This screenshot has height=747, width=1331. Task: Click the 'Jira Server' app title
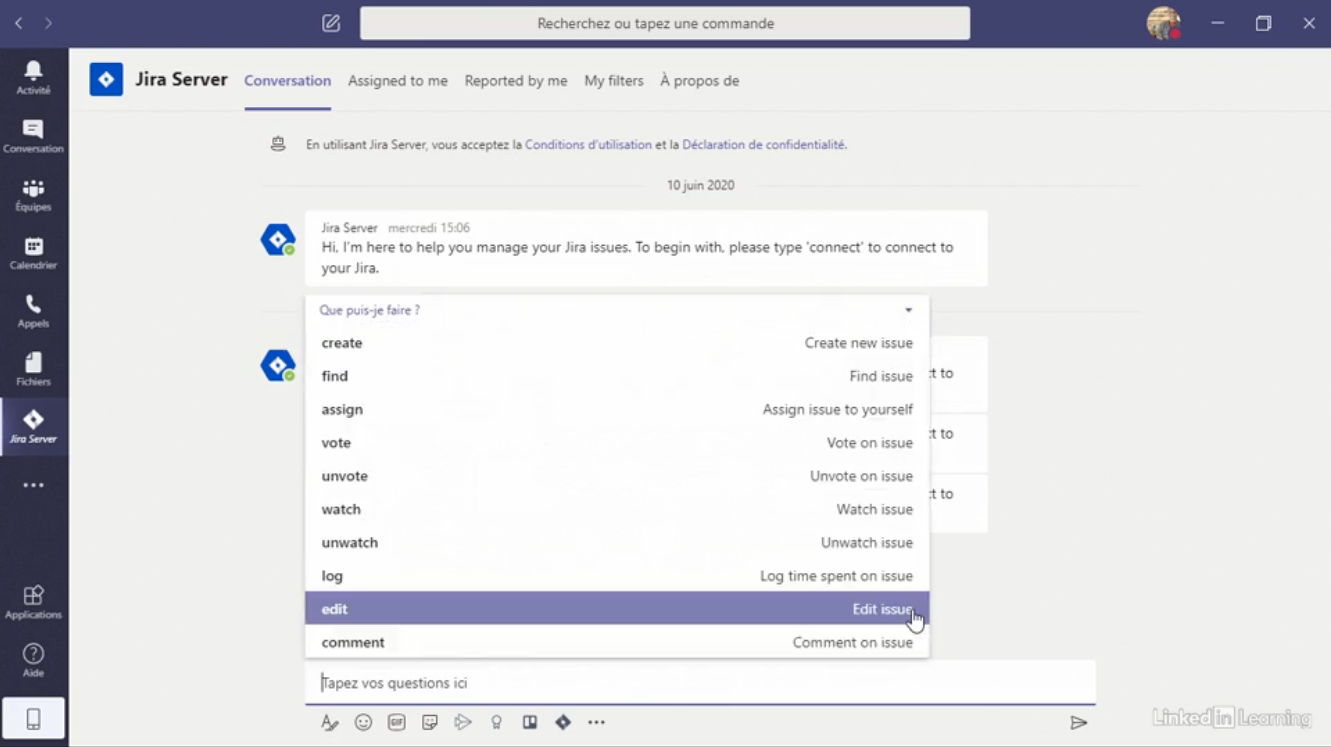click(182, 79)
